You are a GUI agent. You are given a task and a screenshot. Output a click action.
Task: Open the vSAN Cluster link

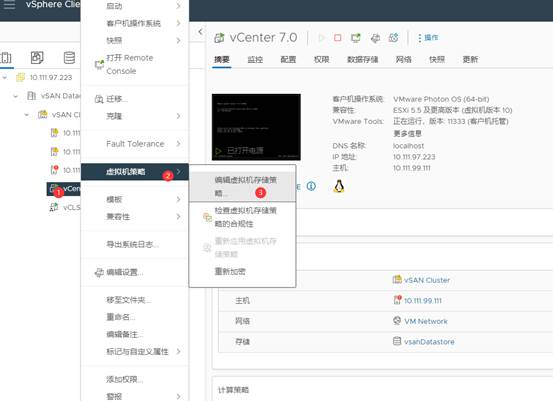click(427, 280)
